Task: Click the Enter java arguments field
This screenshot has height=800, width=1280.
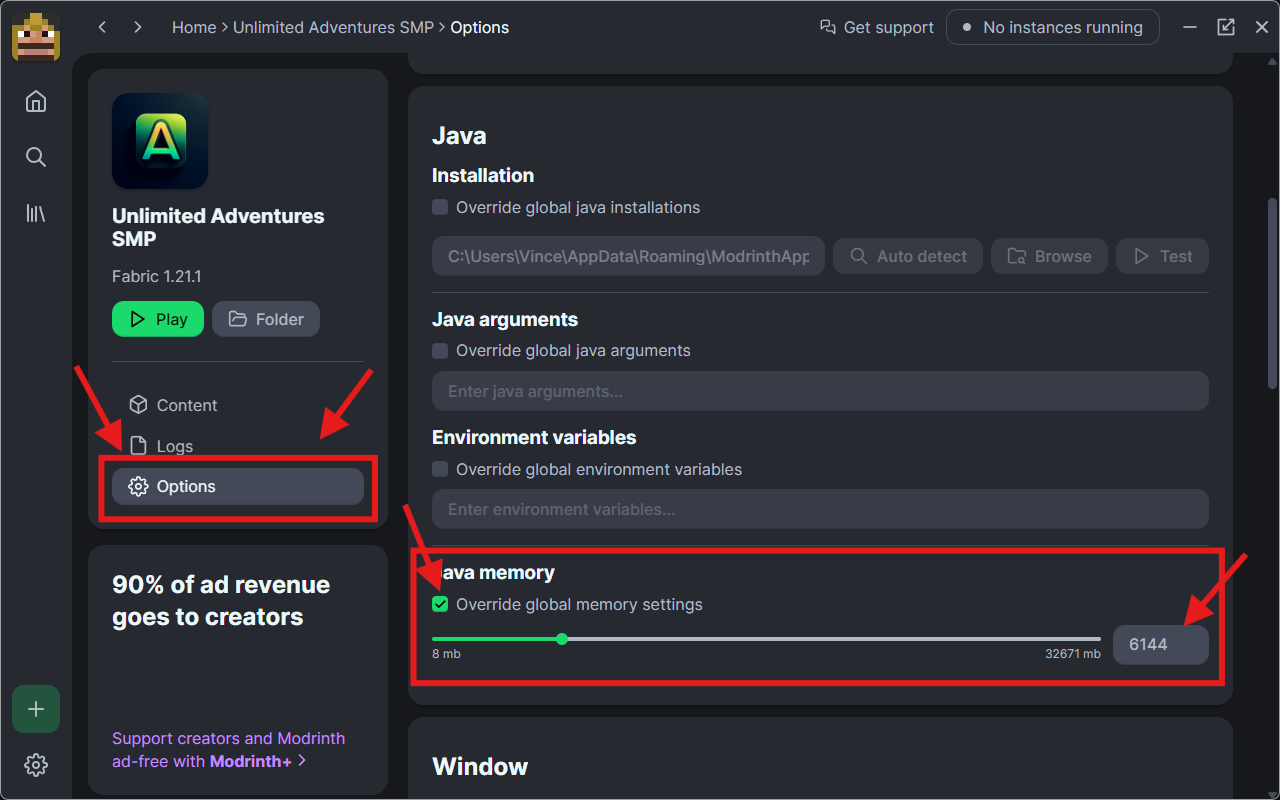Action: [820, 391]
